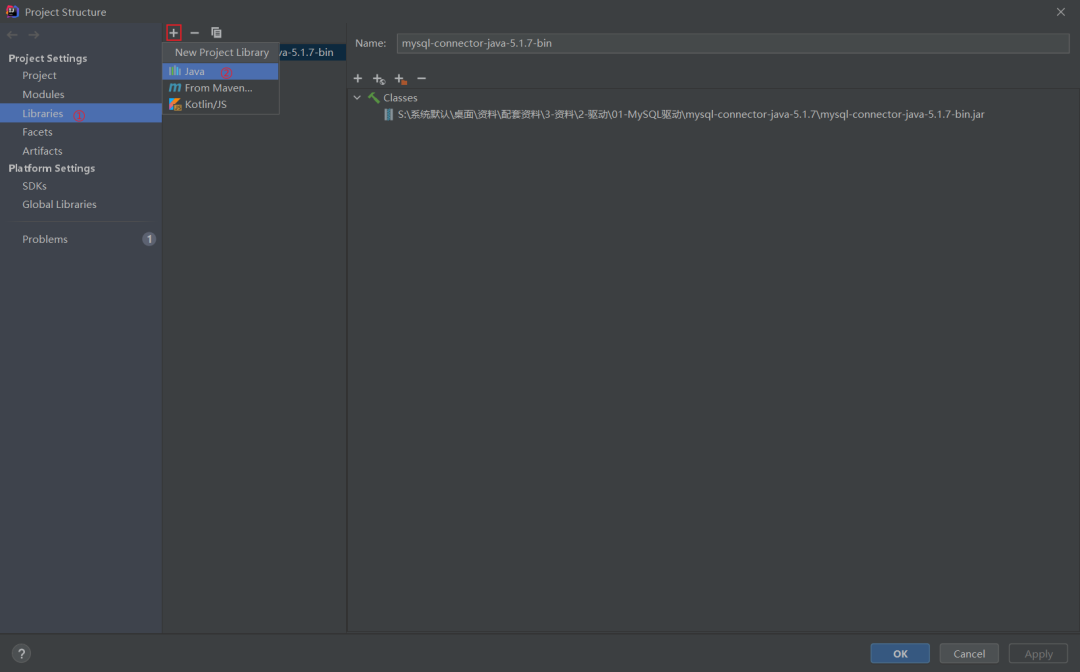This screenshot has width=1080, height=672.
Task: Select the mysql-connector-java-5.1.7-bin.jar path entry
Action: (691, 114)
